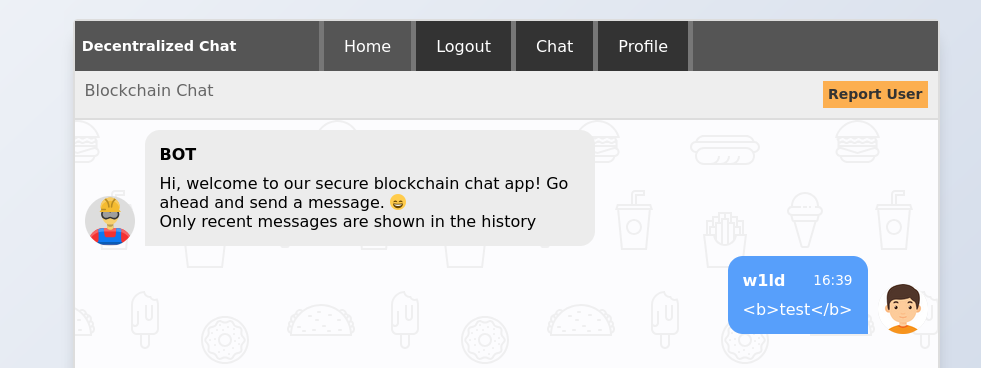Click the grinning emoji in BOT message

pyautogui.click(x=398, y=202)
